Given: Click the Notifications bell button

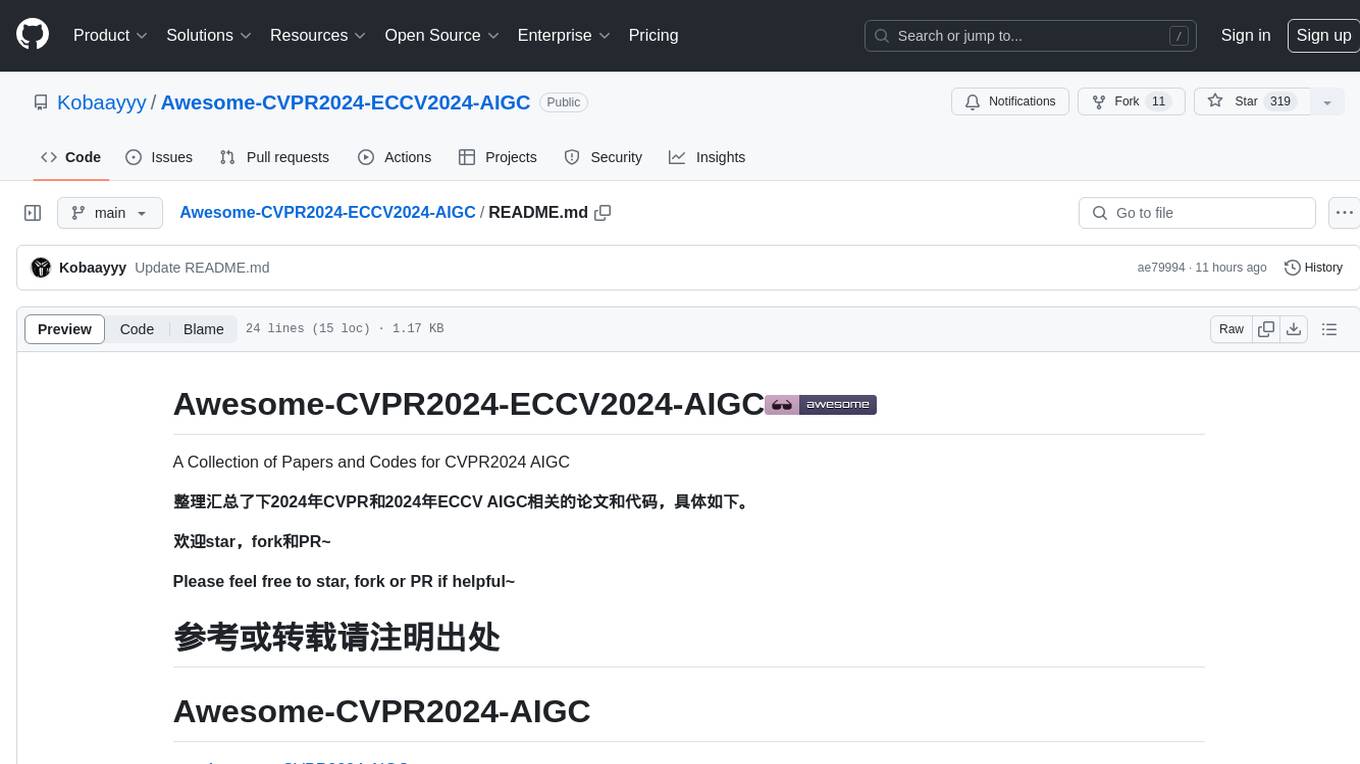Looking at the screenshot, I should click(x=1010, y=102).
